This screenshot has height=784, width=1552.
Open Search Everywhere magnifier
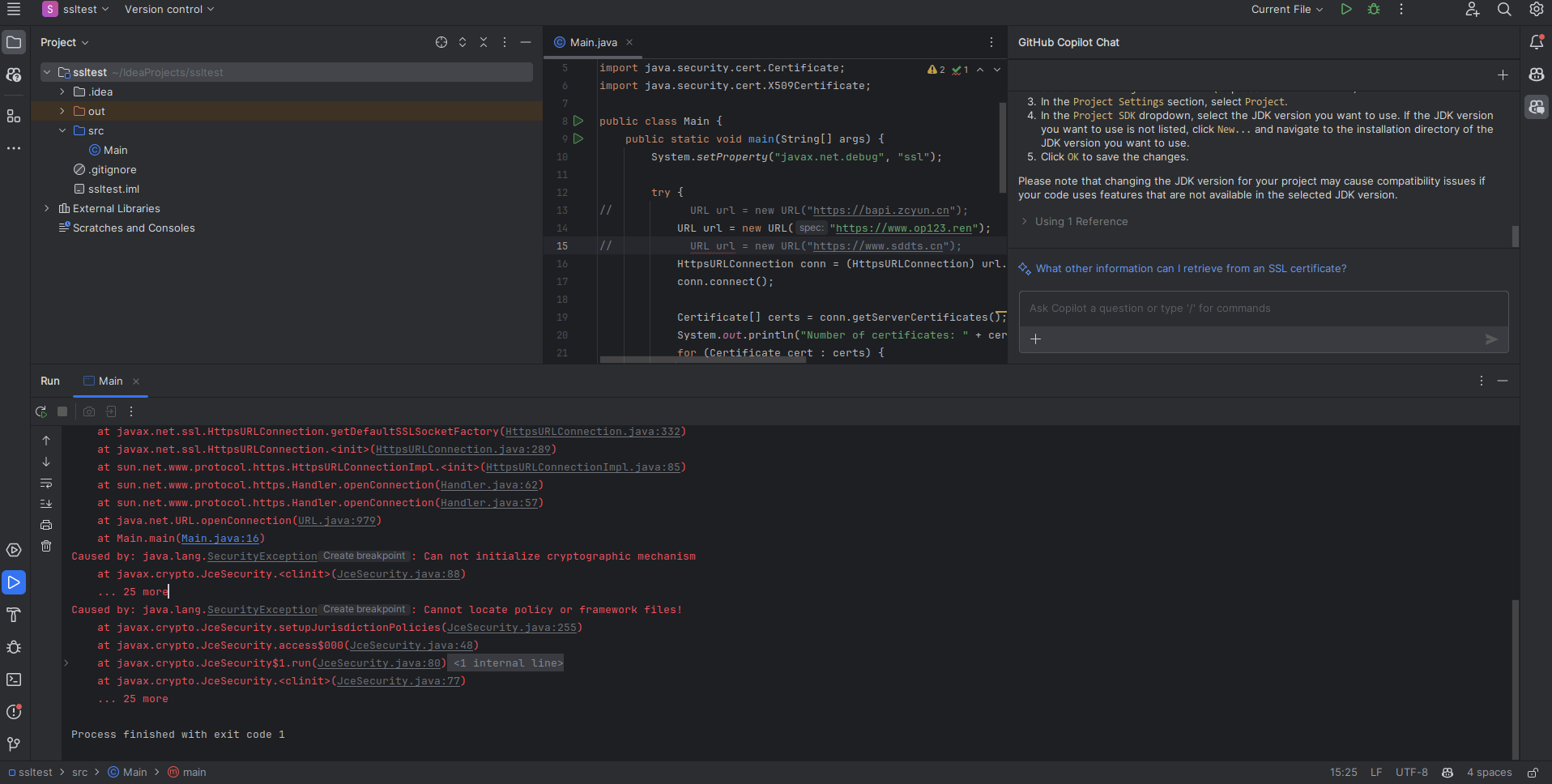tap(1504, 10)
